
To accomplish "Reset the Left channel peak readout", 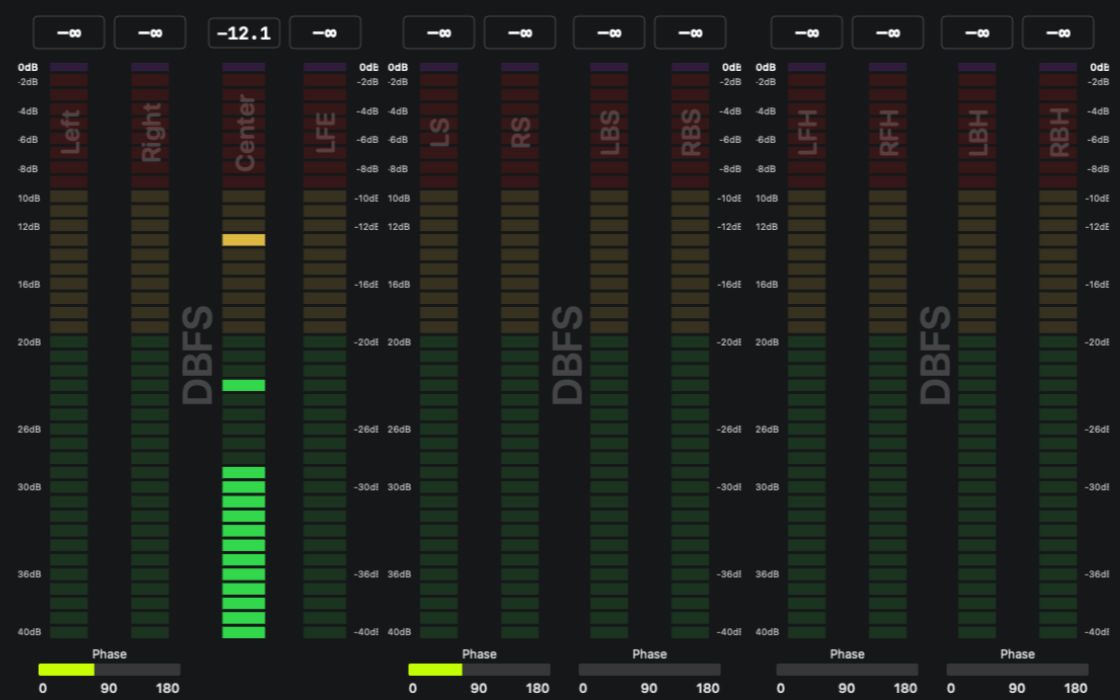I will 69,33.
